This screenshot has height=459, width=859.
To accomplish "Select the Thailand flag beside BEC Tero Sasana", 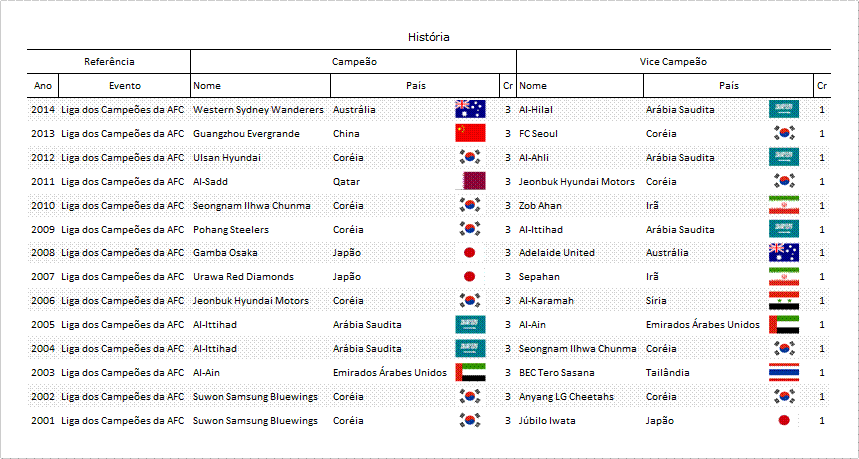I will pos(783,372).
